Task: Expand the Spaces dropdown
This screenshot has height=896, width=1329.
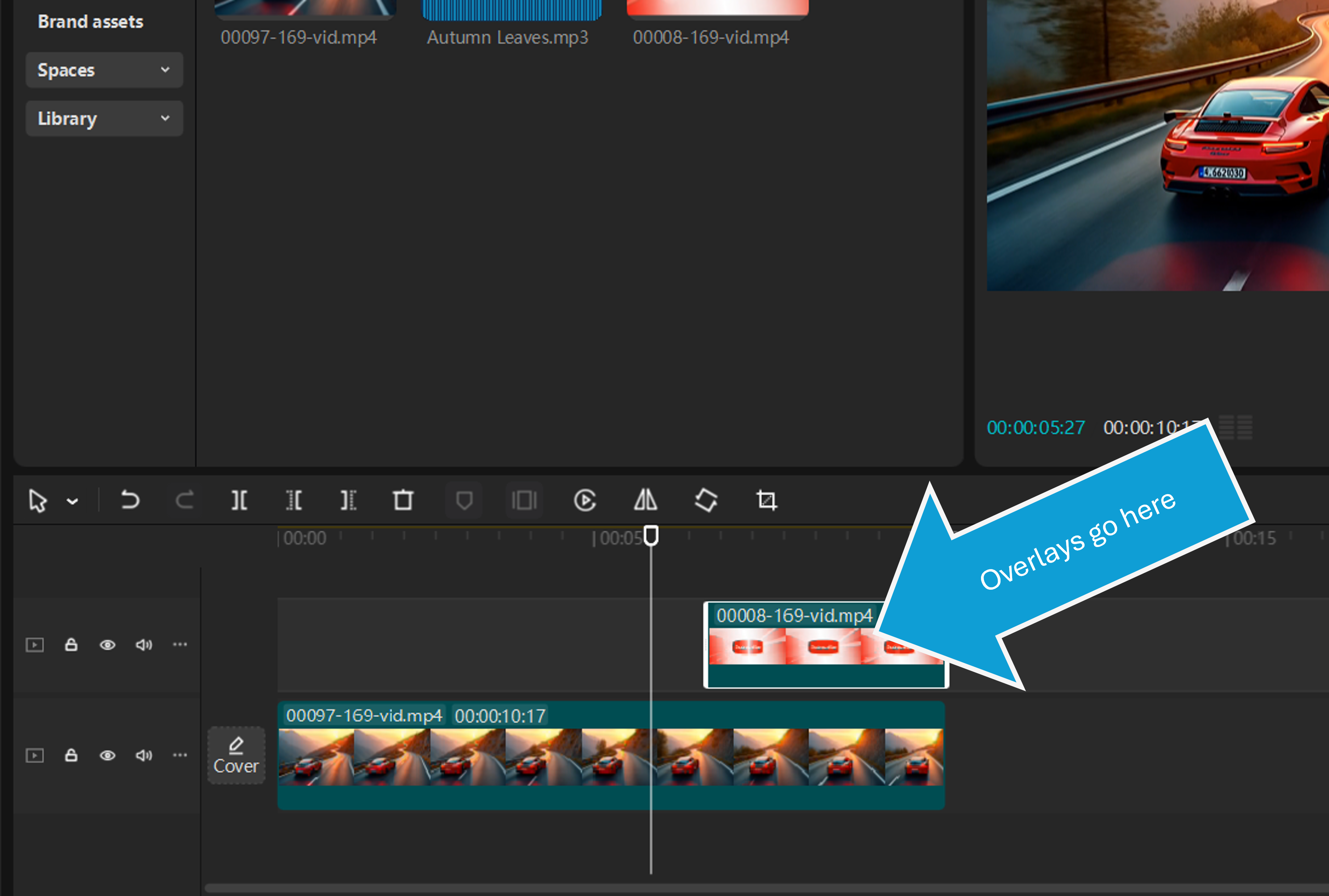Action: pos(104,70)
